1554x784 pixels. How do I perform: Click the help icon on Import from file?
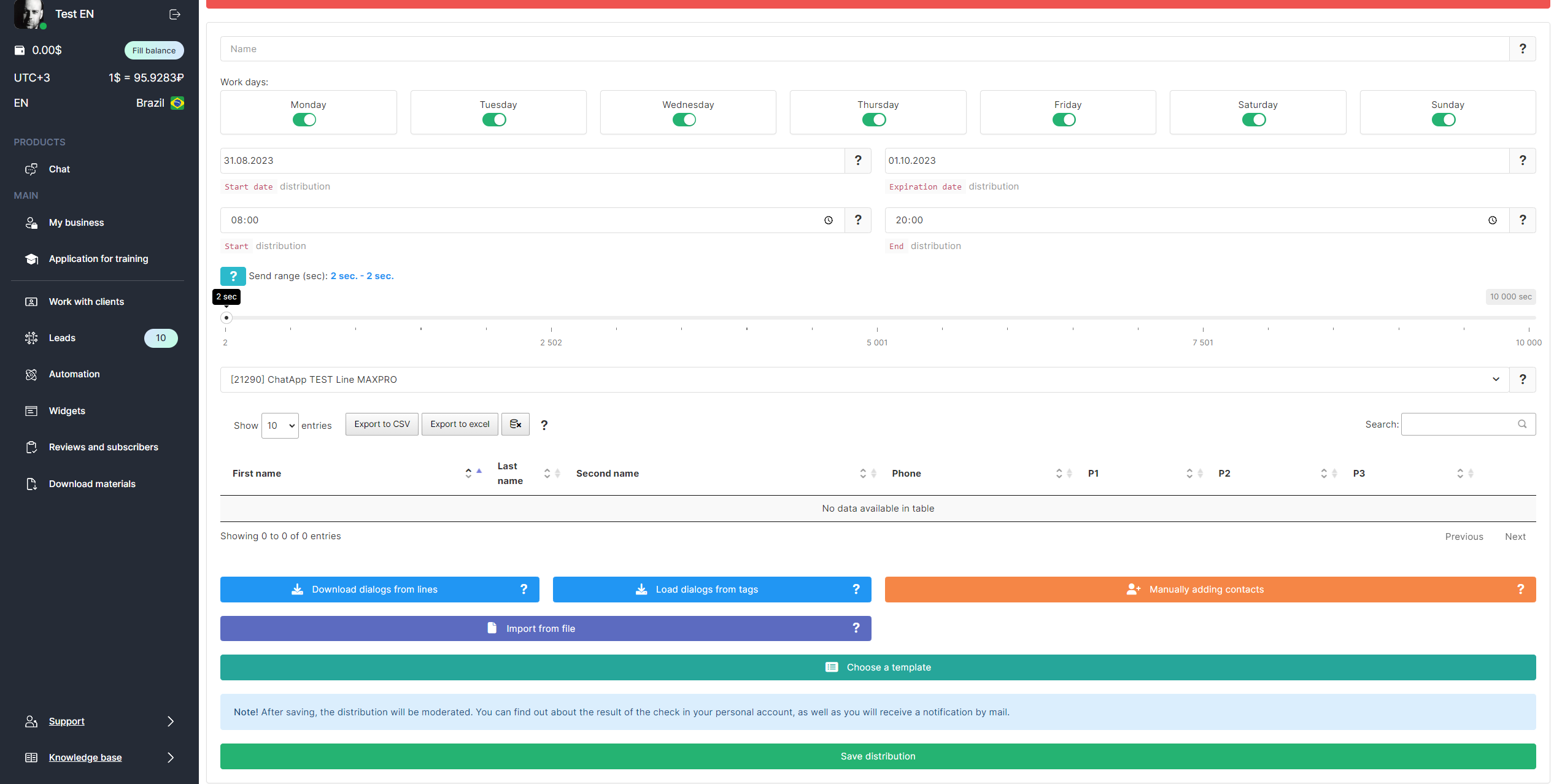pos(856,628)
